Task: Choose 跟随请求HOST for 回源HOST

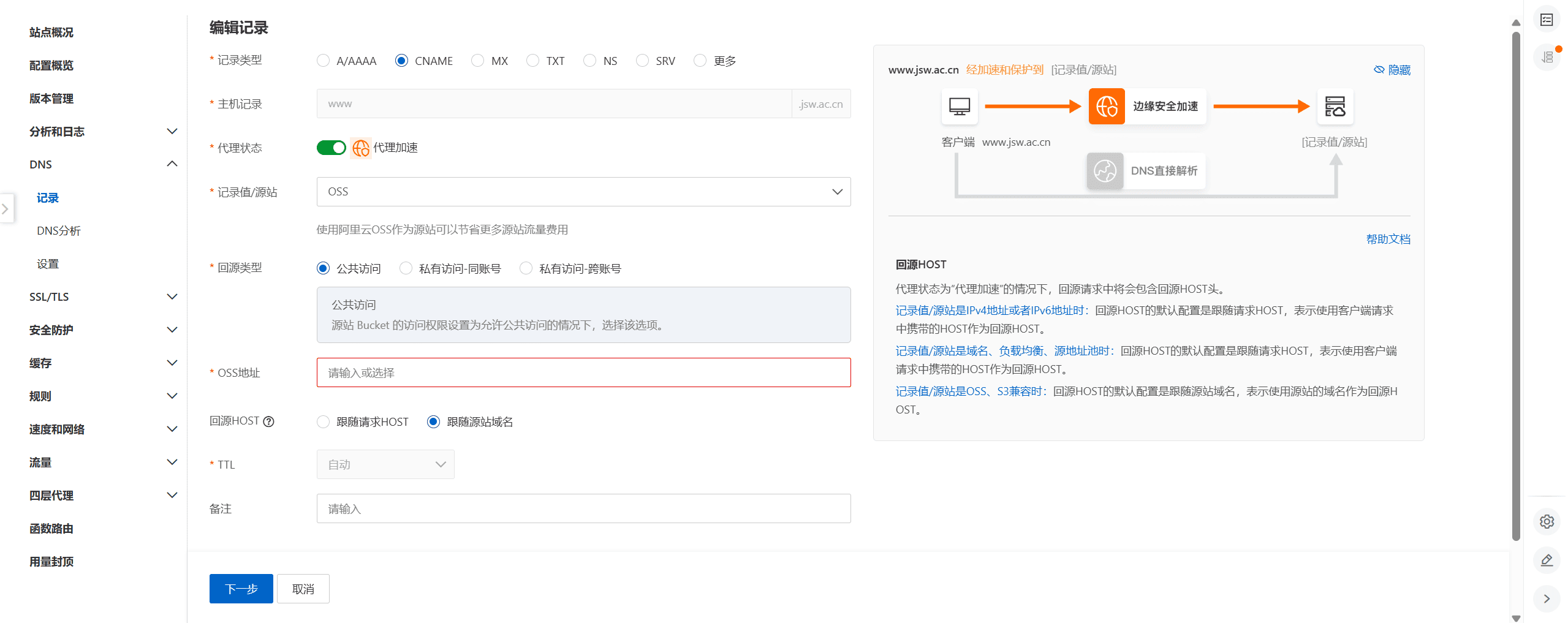Action: (x=323, y=421)
